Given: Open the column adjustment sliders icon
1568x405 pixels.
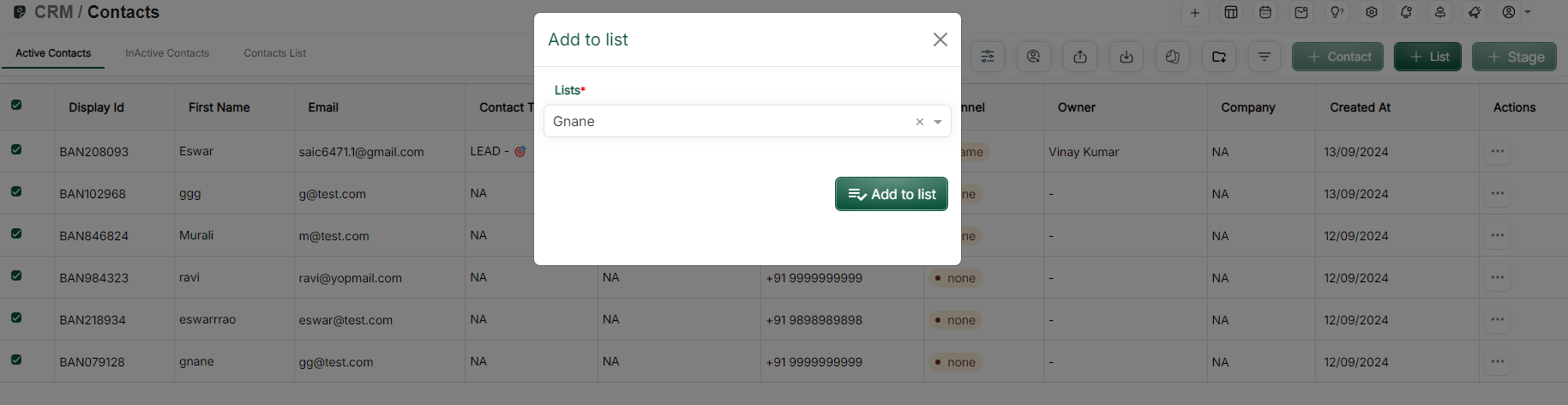Looking at the screenshot, I should tap(988, 57).
